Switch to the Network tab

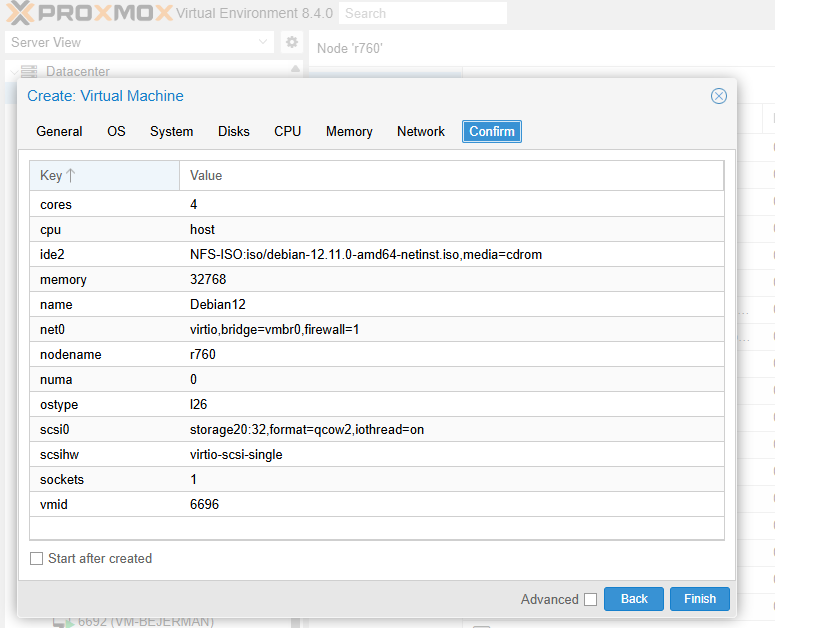(x=420, y=132)
